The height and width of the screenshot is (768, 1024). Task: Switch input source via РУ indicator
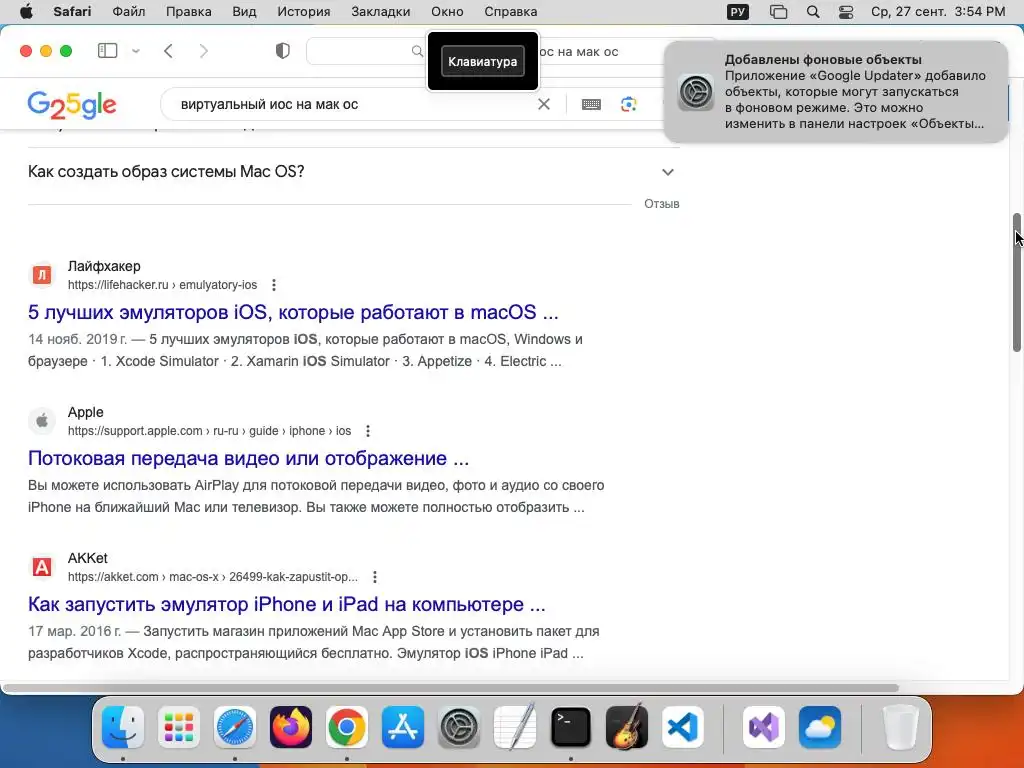pos(738,12)
